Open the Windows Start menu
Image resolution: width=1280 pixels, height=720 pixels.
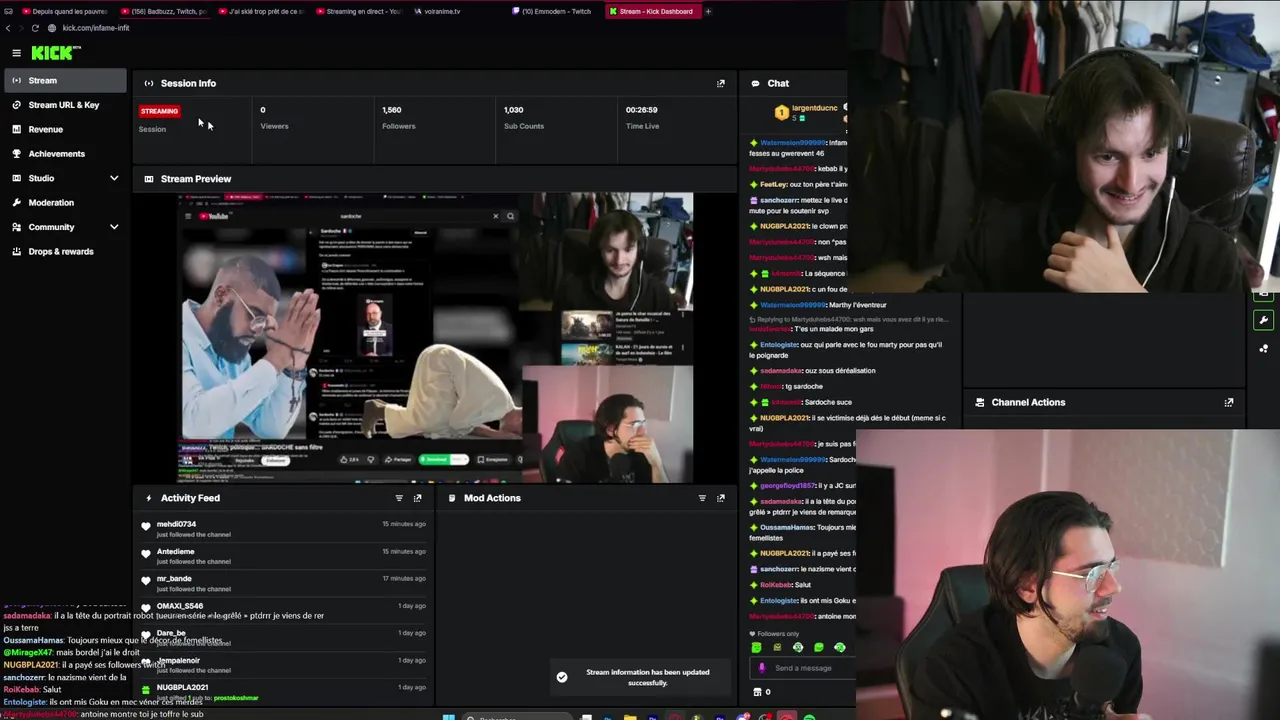[x=449, y=716]
